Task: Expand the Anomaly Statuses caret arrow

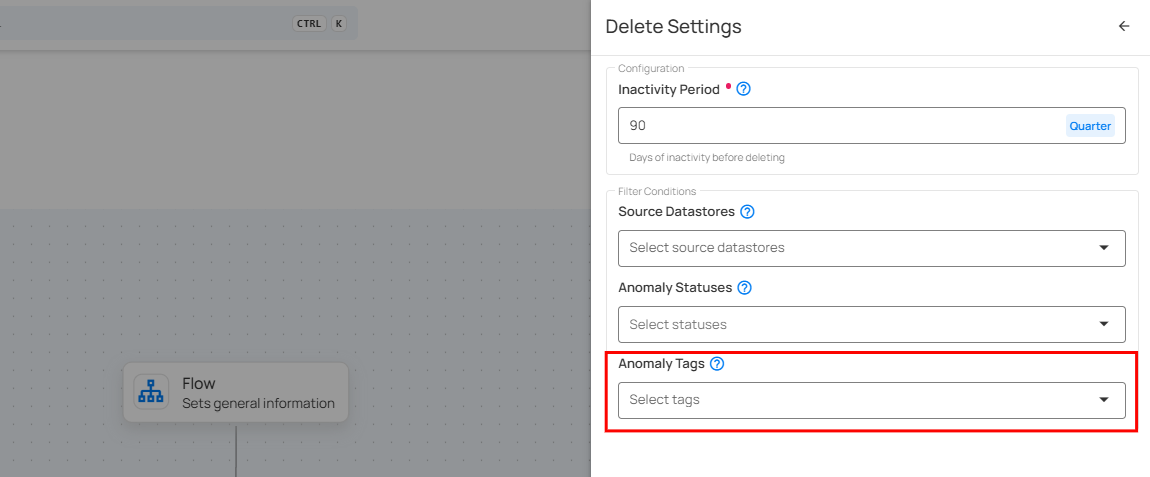Action: [1104, 324]
